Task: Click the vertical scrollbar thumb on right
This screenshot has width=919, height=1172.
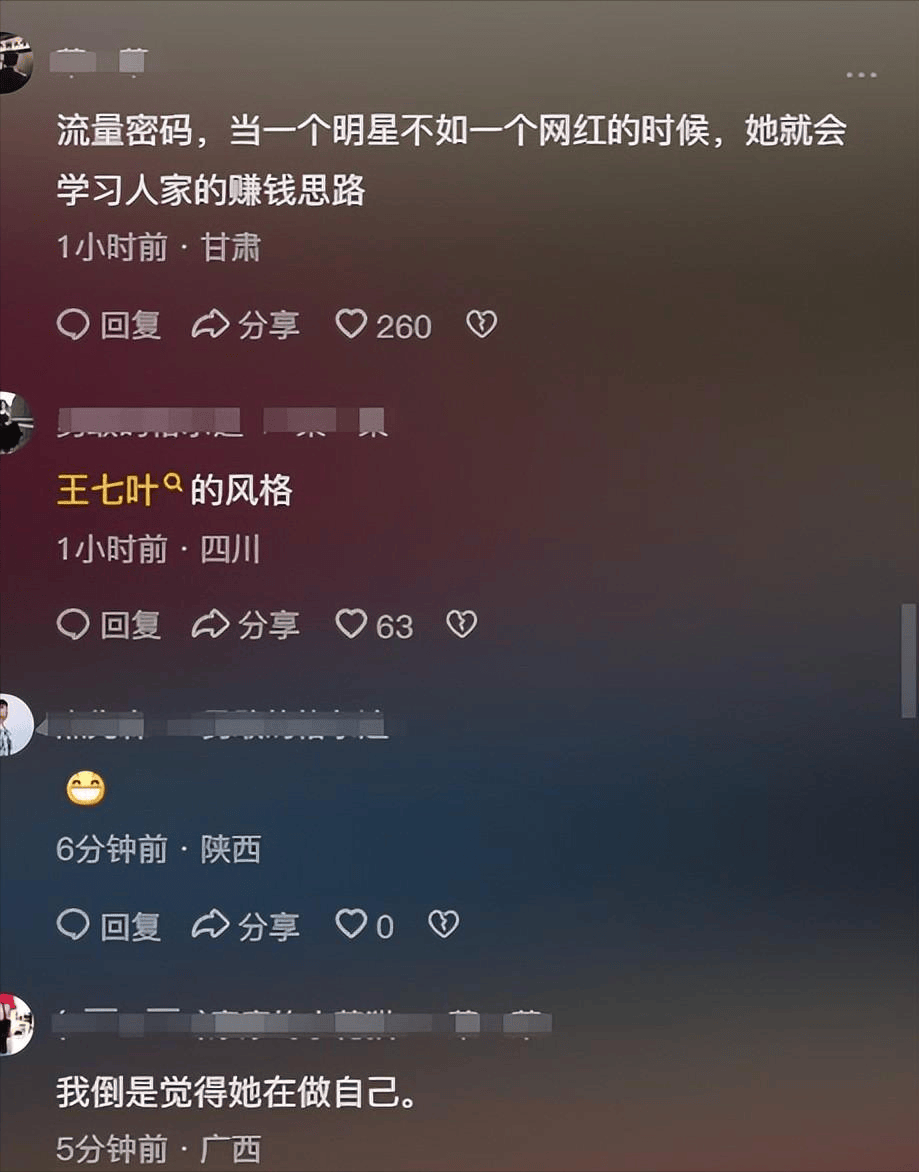Action: point(909,661)
